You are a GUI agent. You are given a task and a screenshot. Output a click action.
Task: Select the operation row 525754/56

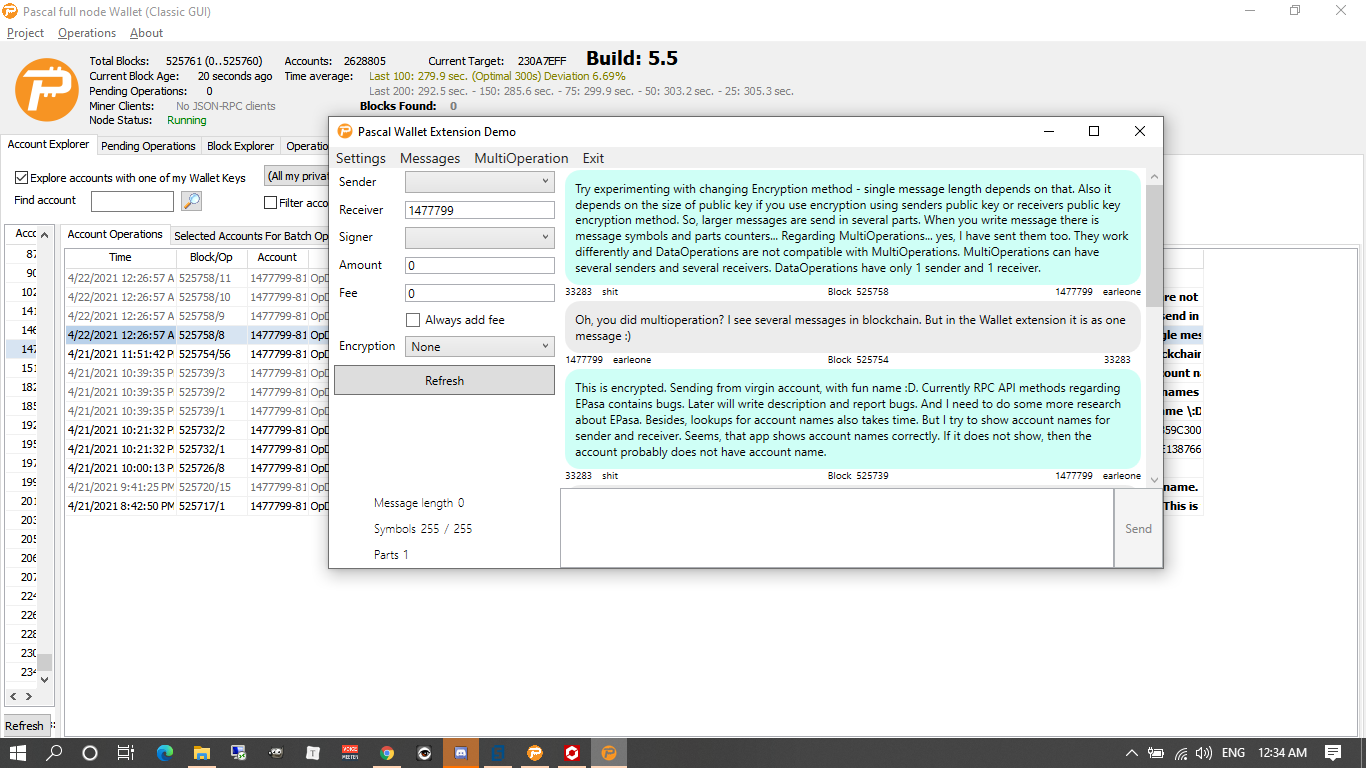[197, 354]
